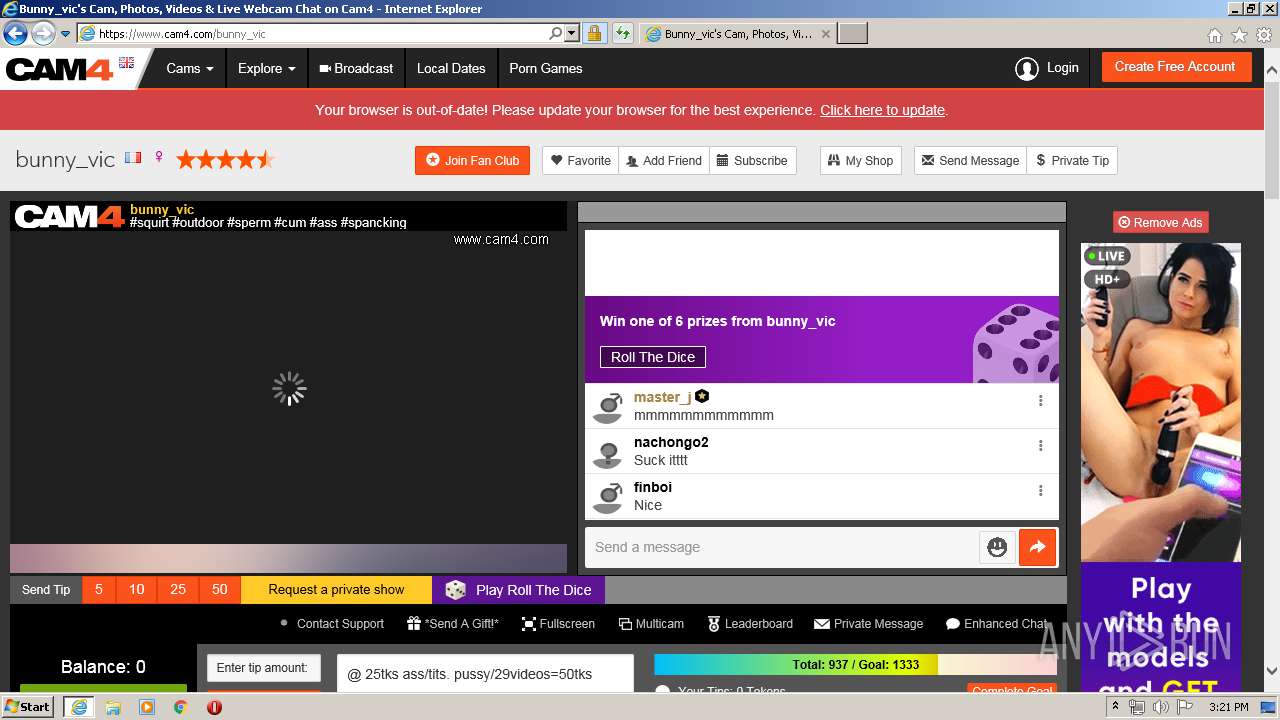Send a tip of 25 tokens
The image size is (1280, 720).
pyautogui.click(x=178, y=590)
